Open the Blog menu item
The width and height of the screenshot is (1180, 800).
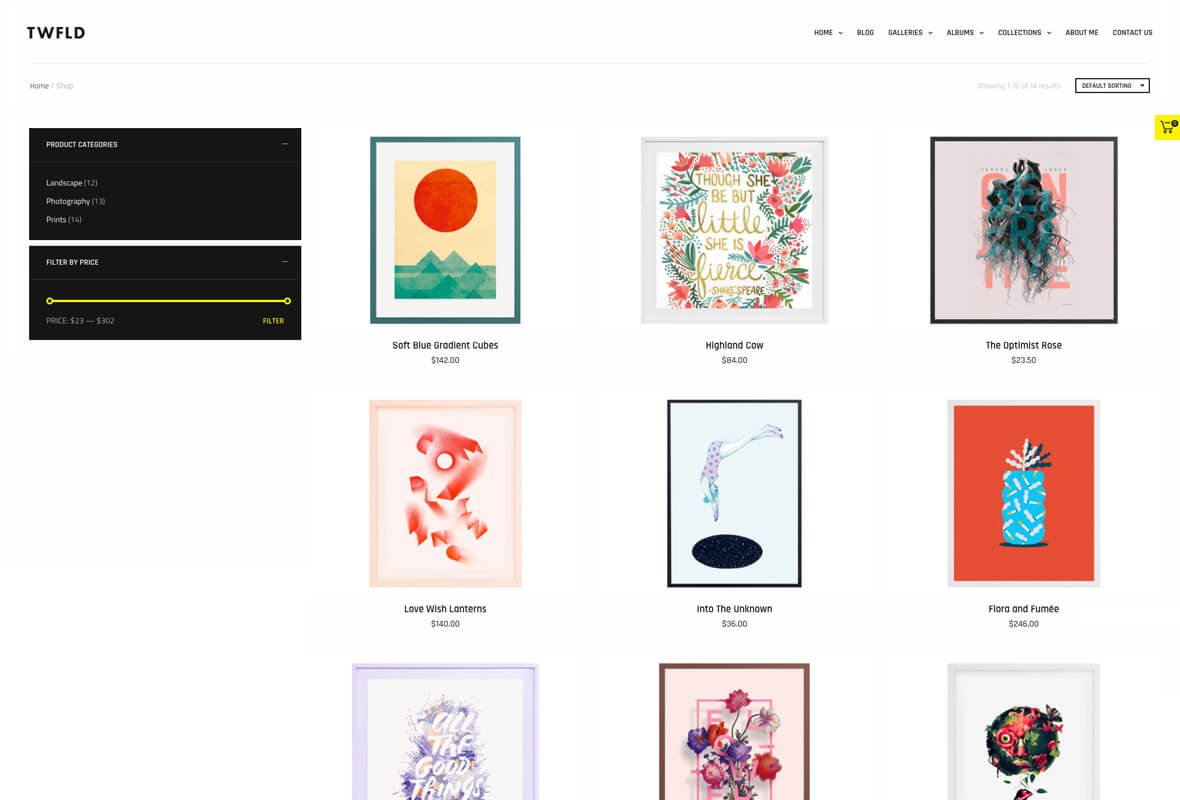pyautogui.click(x=865, y=32)
